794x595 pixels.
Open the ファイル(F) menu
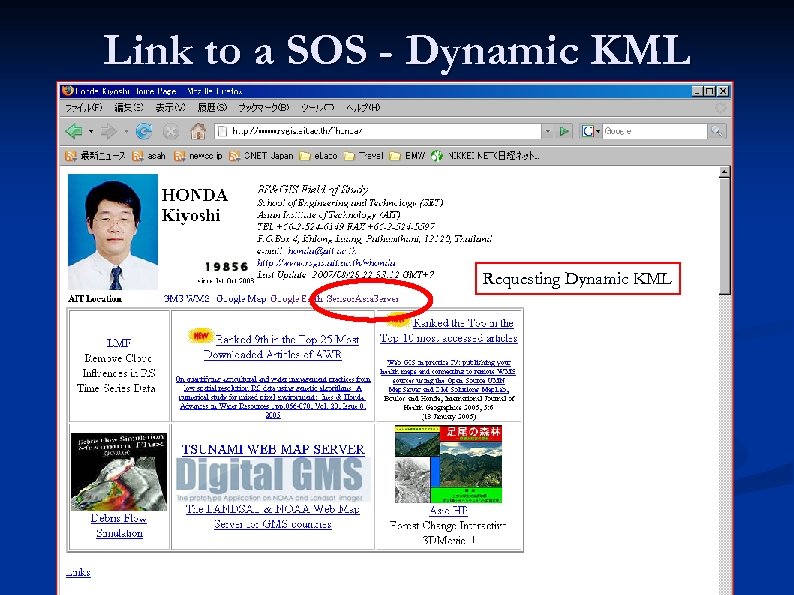[x=84, y=107]
